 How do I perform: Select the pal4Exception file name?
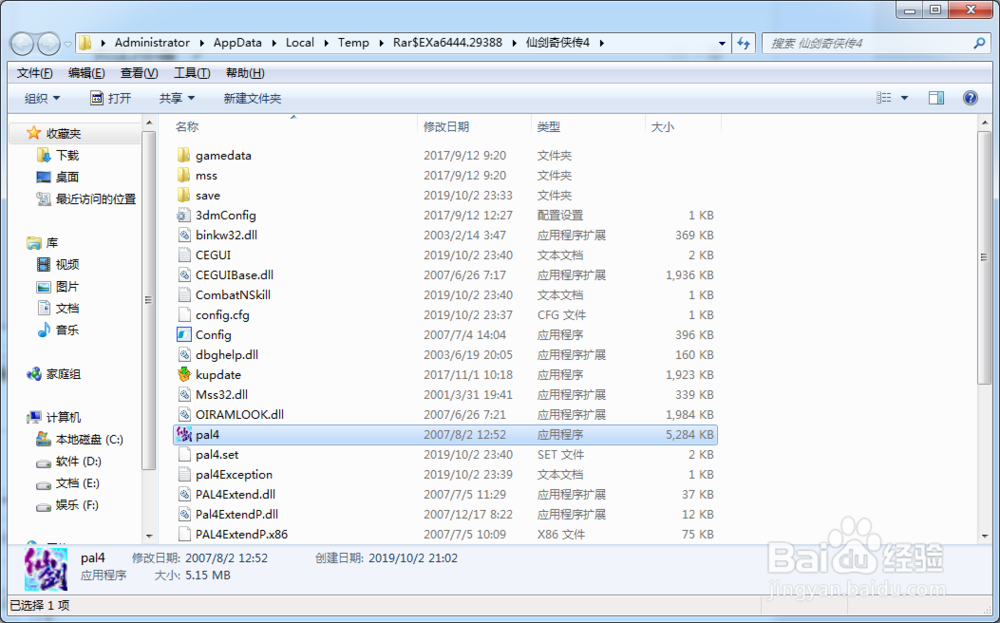[x=234, y=474]
